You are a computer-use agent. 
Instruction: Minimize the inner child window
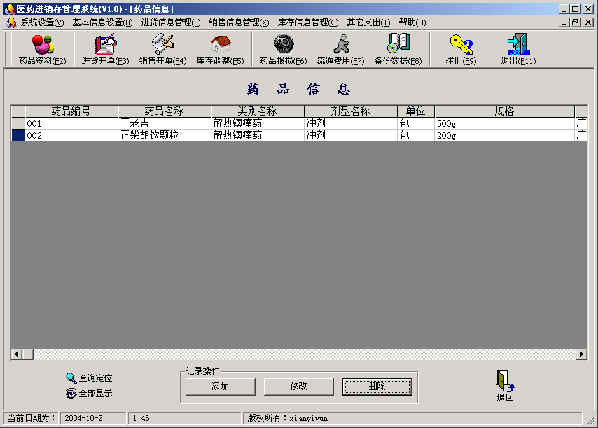(564, 23)
